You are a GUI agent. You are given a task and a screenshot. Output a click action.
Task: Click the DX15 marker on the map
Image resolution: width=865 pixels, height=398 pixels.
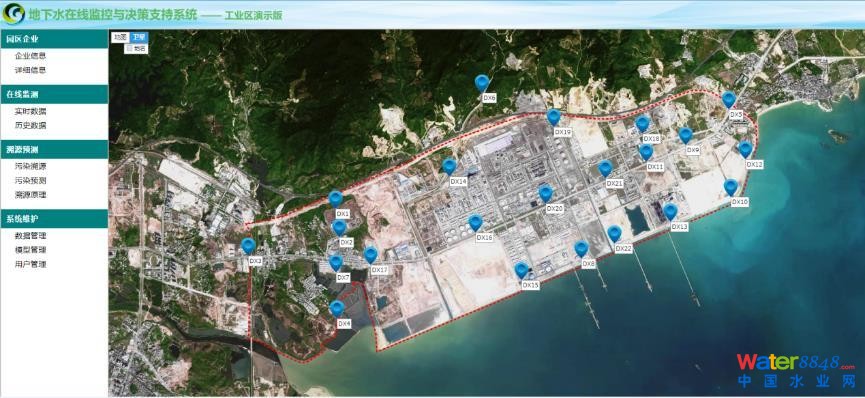[521, 270]
